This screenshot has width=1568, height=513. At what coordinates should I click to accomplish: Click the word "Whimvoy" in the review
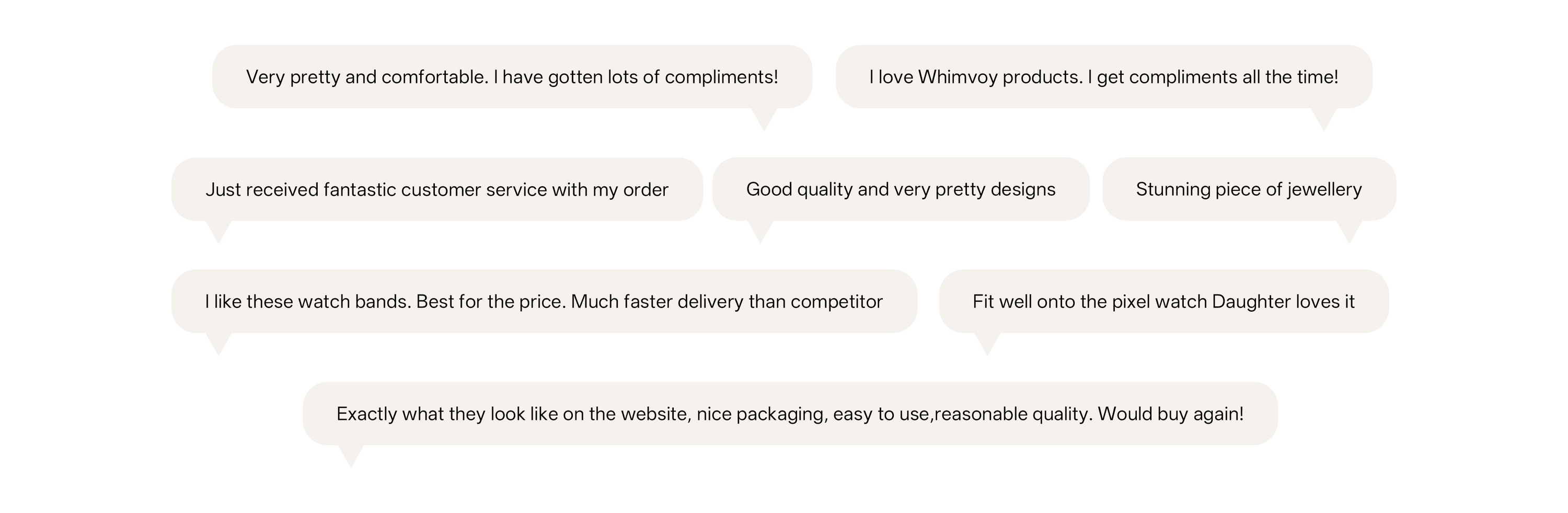click(958, 77)
